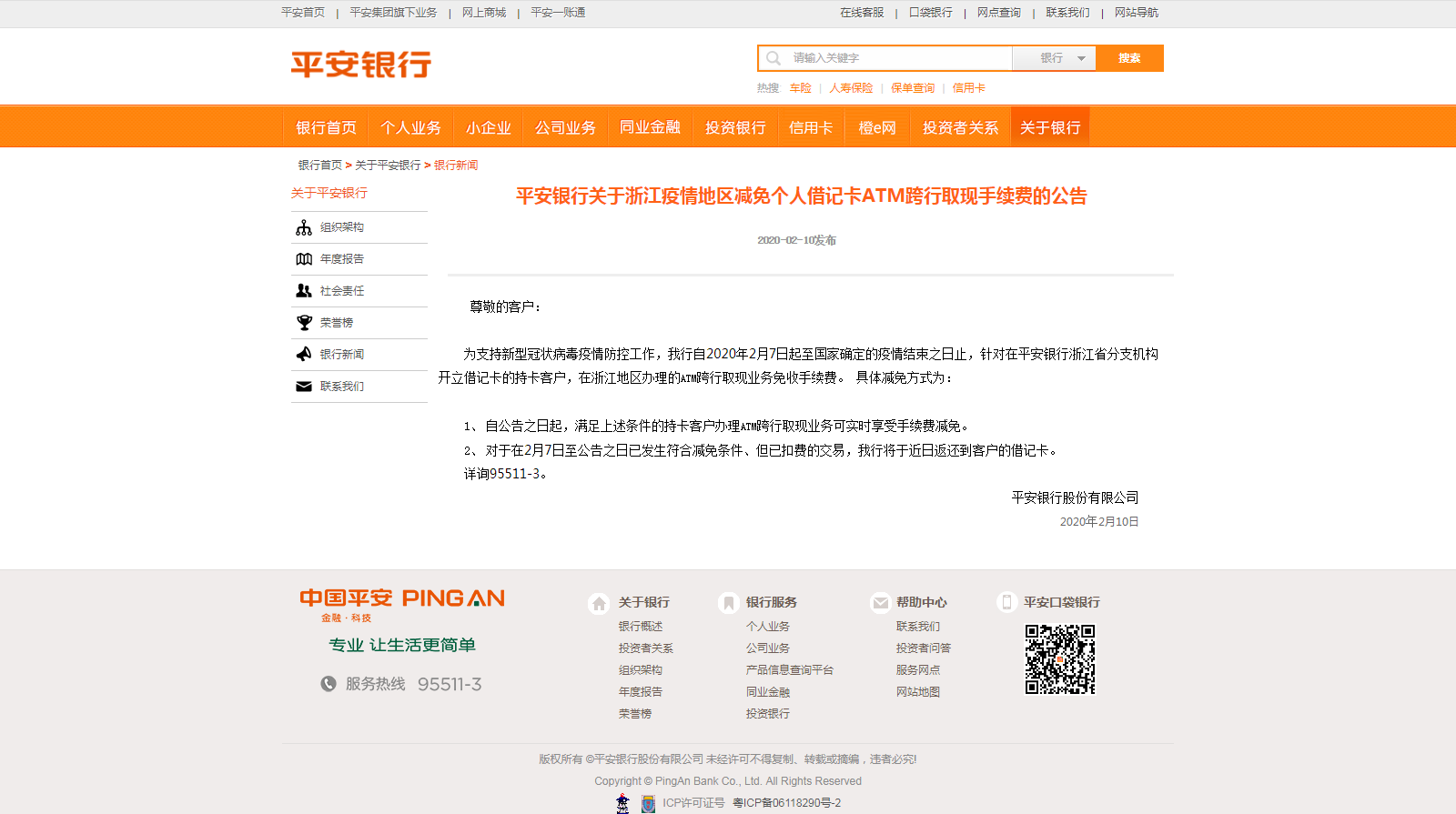
Task: Click the footer 关于银行 home icon
Action: tap(599, 603)
